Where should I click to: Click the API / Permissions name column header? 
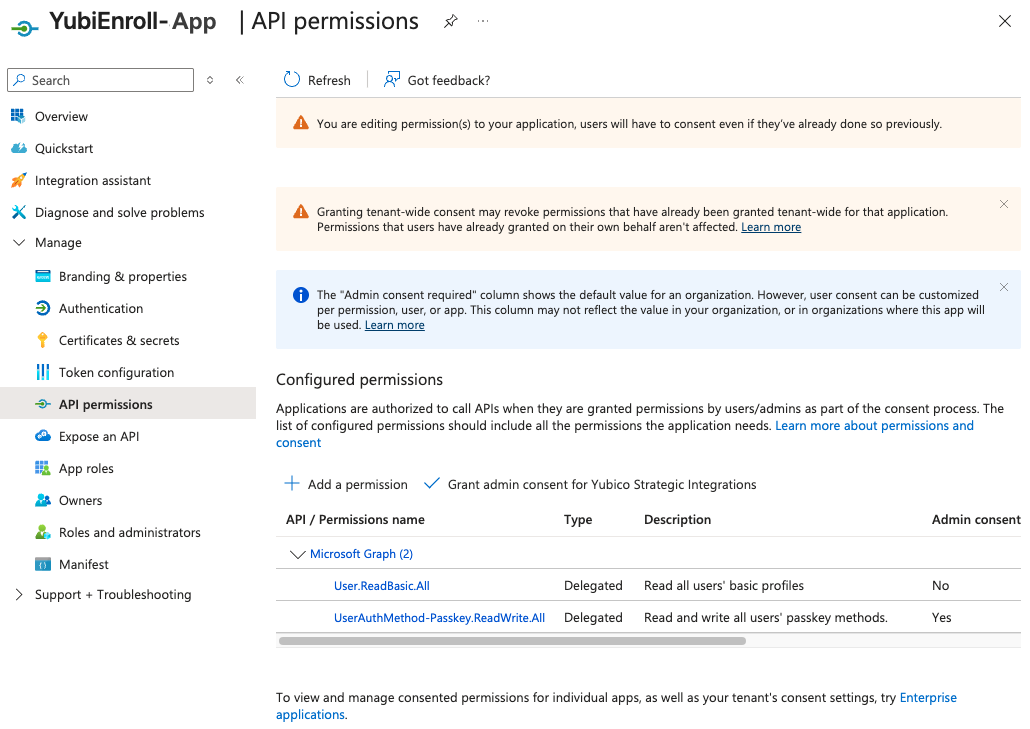[355, 519]
